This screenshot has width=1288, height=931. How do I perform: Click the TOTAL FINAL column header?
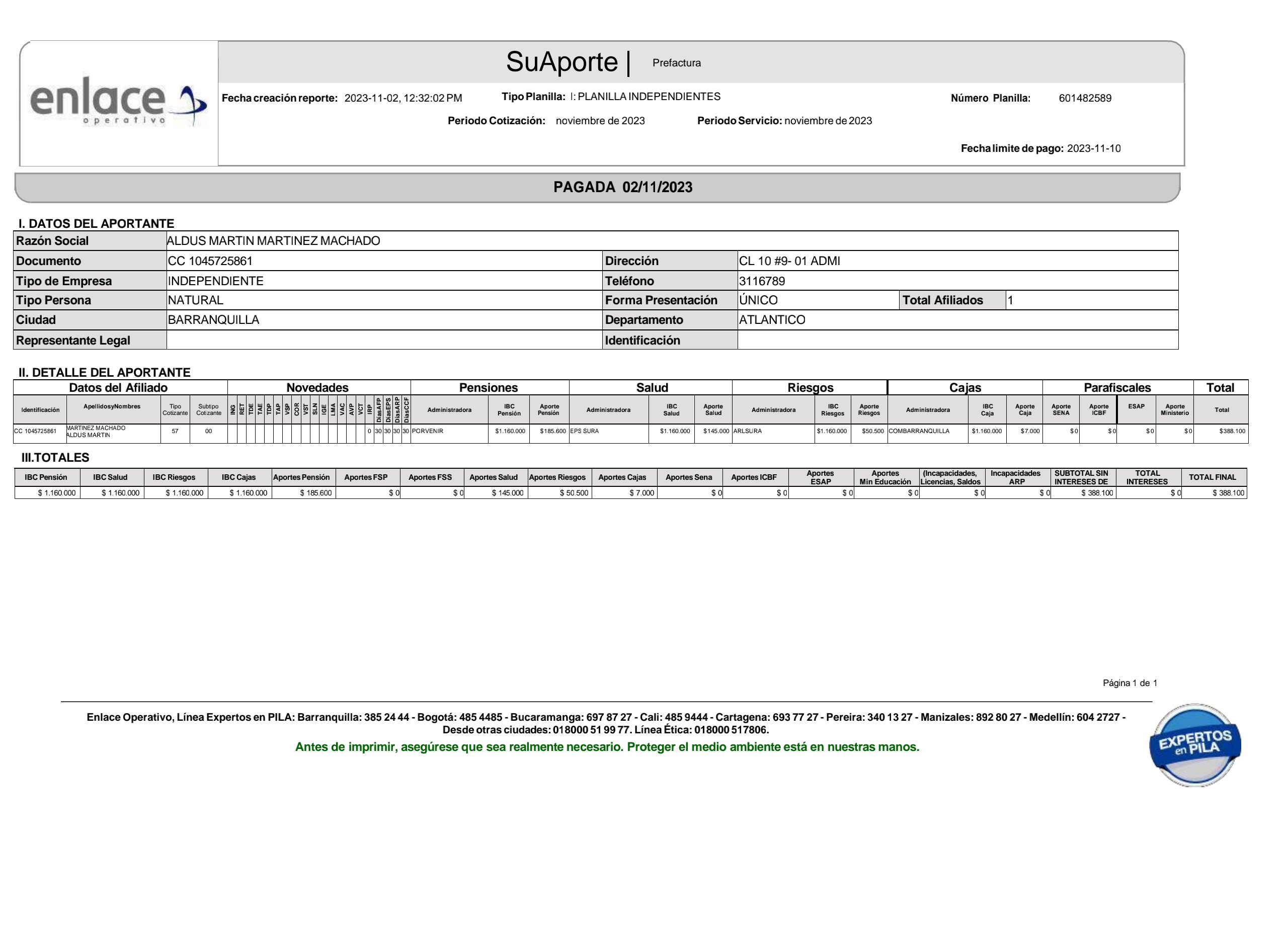pos(1212,477)
